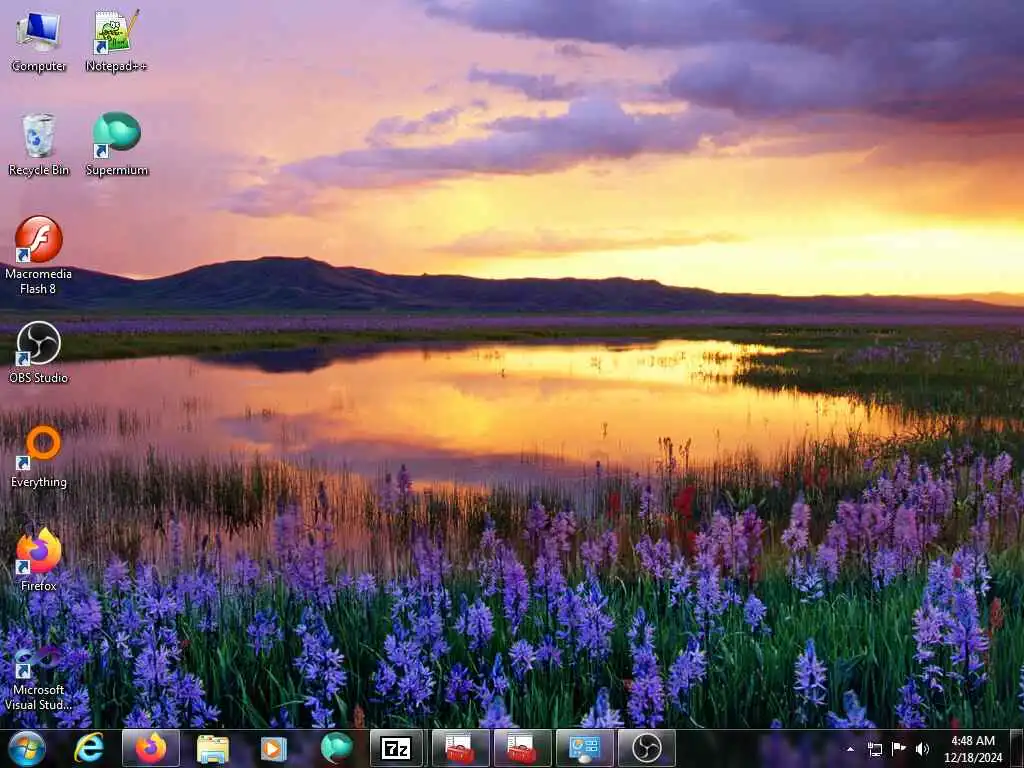Open the clock showing 4:48 AM
The height and width of the screenshot is (768, 1024).
[973, 749]
